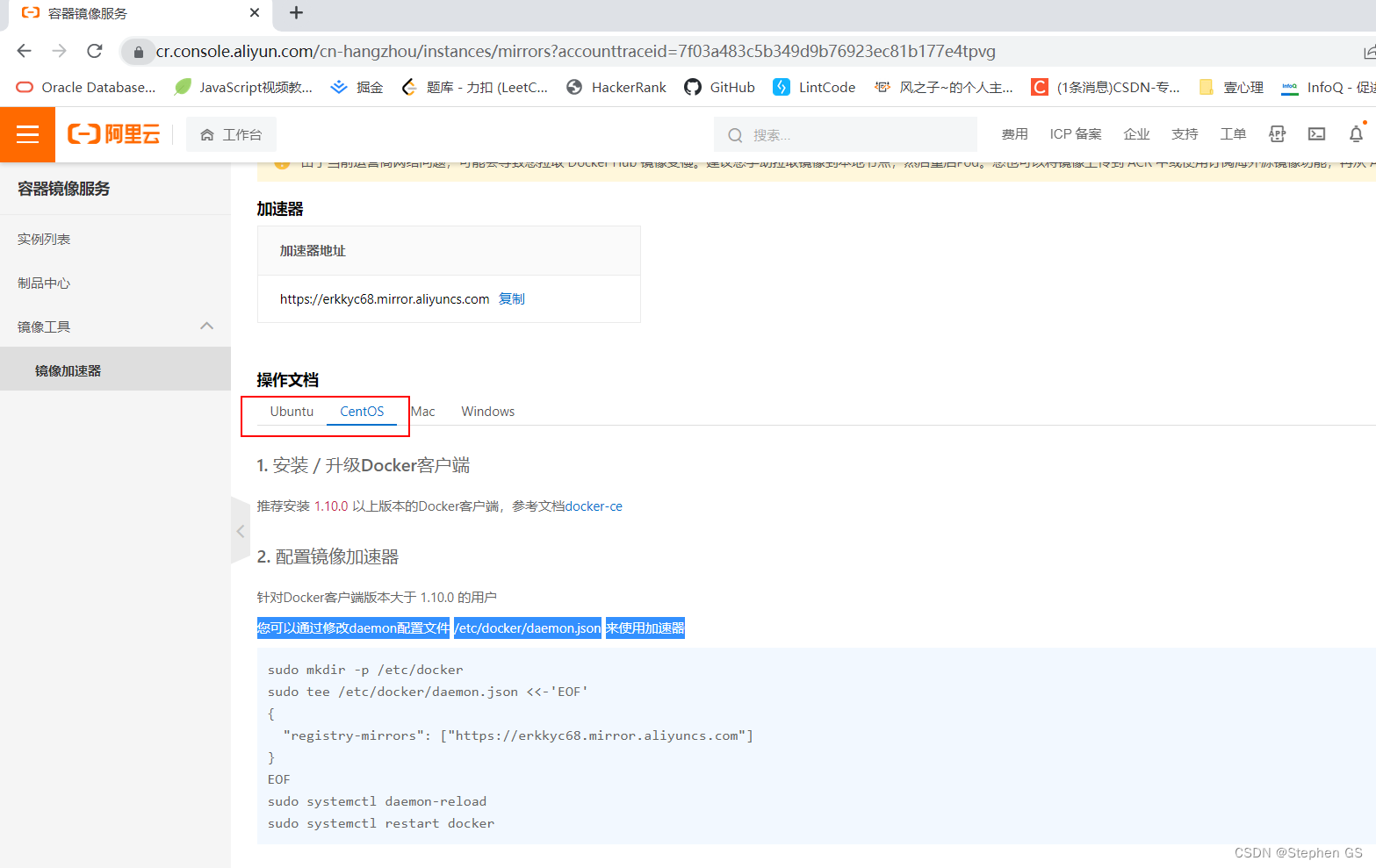Click the registry-mirrors code line
This screenshot has height=868, width=1376.
point(518,735)
